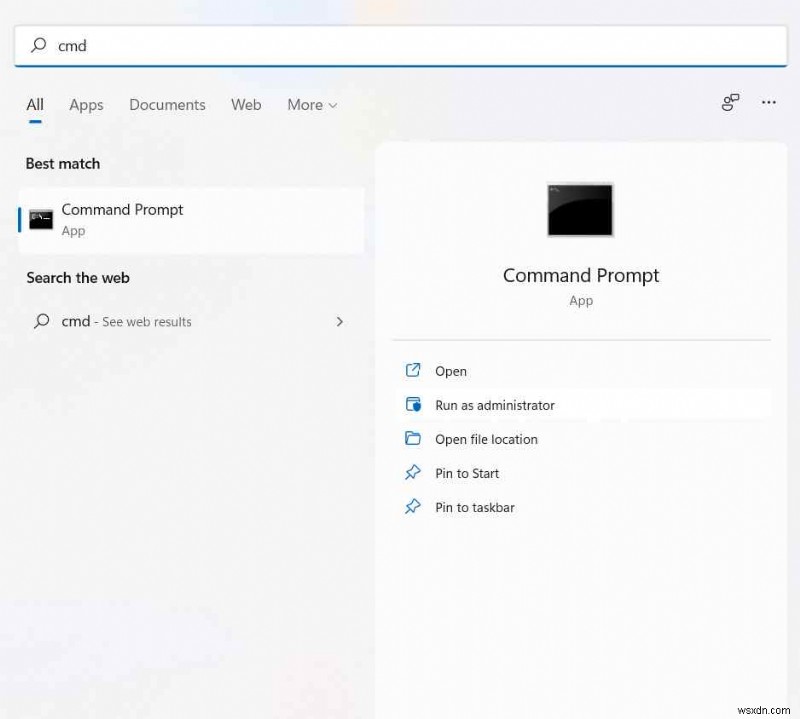The height and width of the screenshot is (719, 800).
Task: Click the Command Prompt icon in Best match
Action: (x=39, y=219)
